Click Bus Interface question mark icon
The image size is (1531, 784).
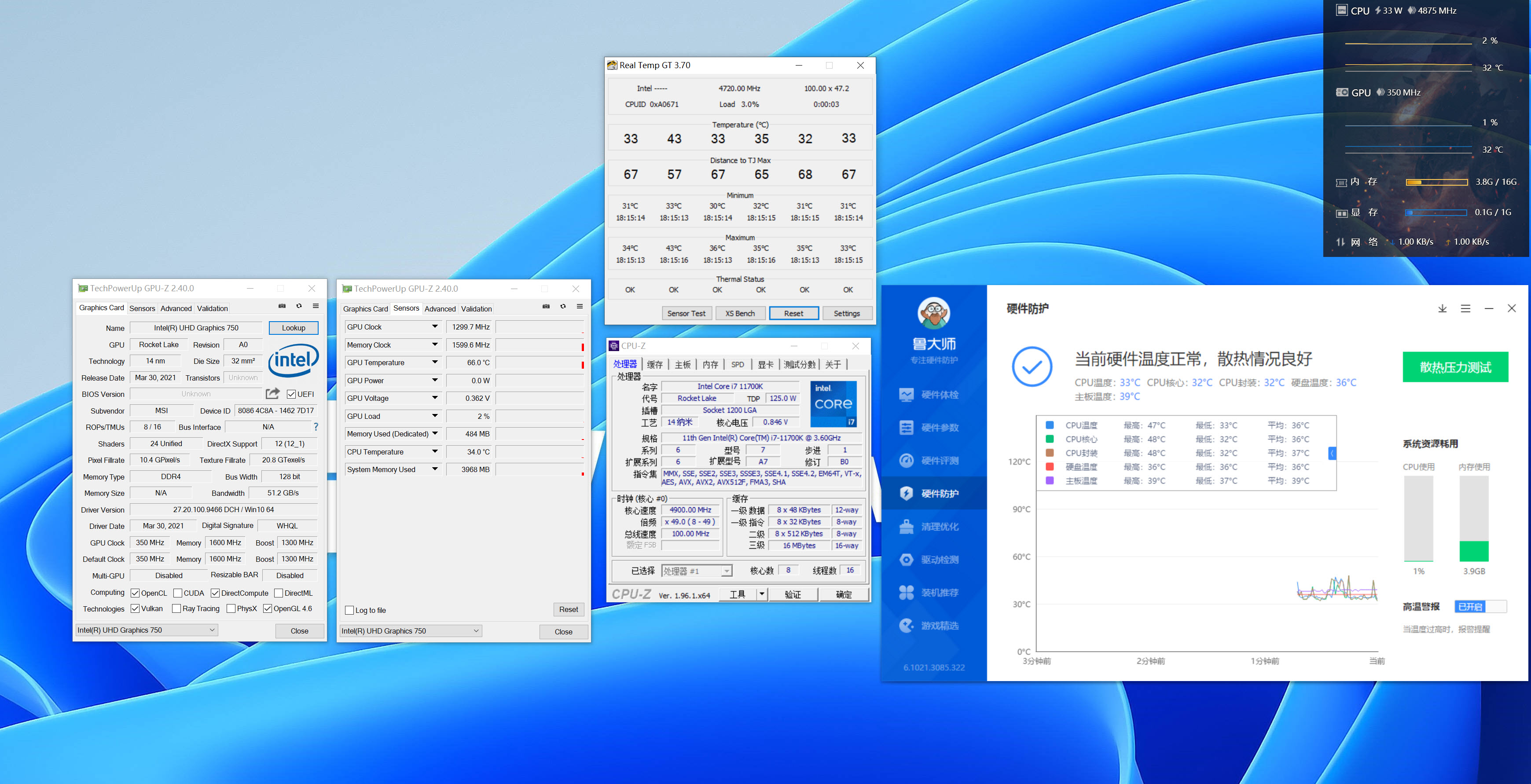[316, 427]
